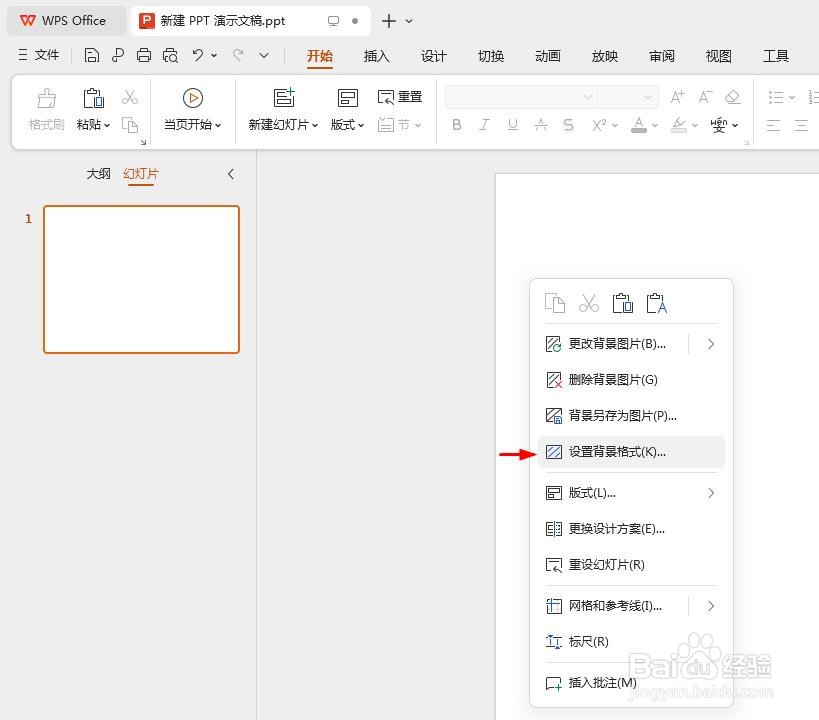819x720 pixels.
Task: Toggle text emphasis mark A icon
Action: 541,125
